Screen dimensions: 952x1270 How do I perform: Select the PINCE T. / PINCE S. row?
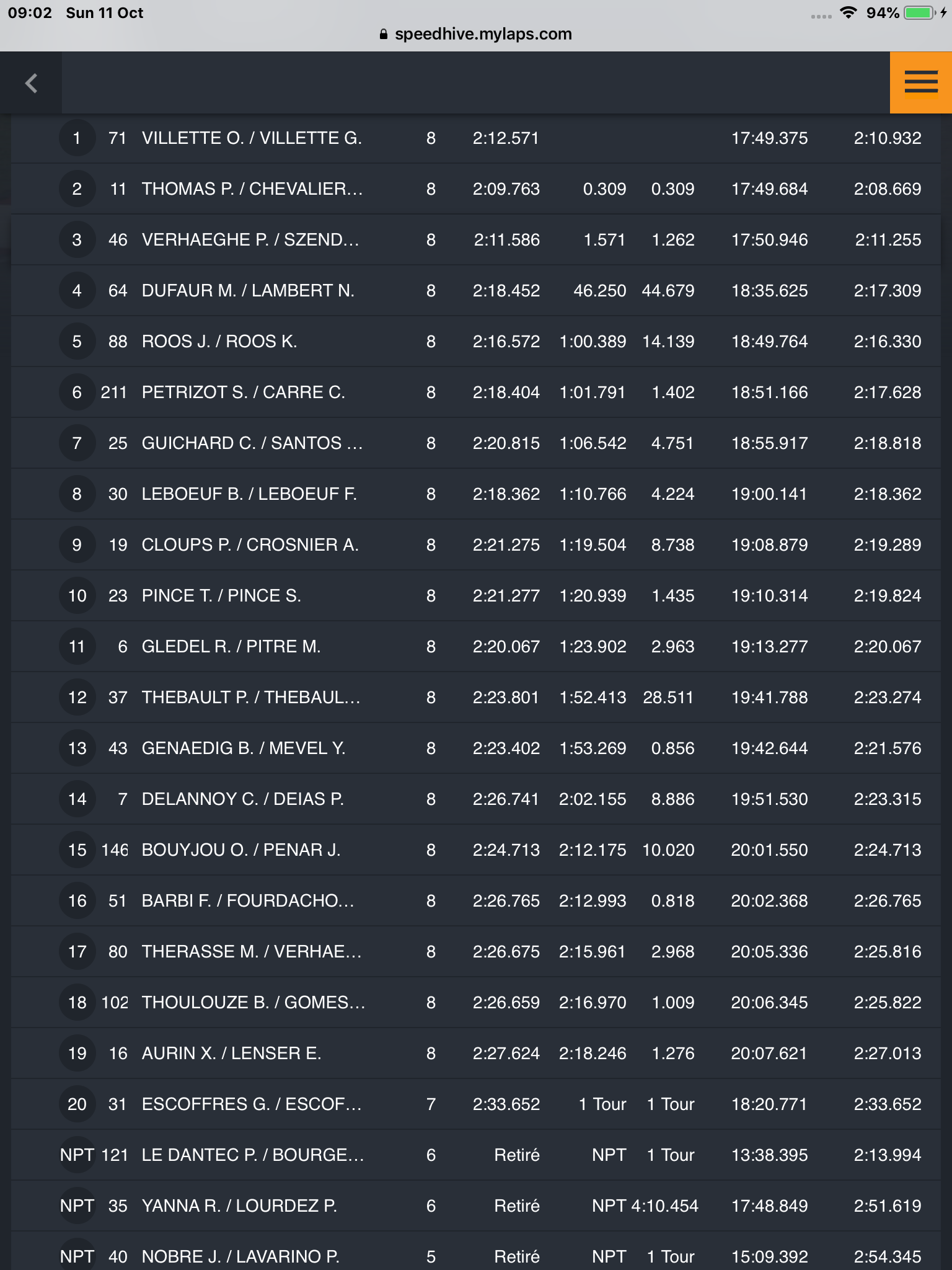coord(476,595)
